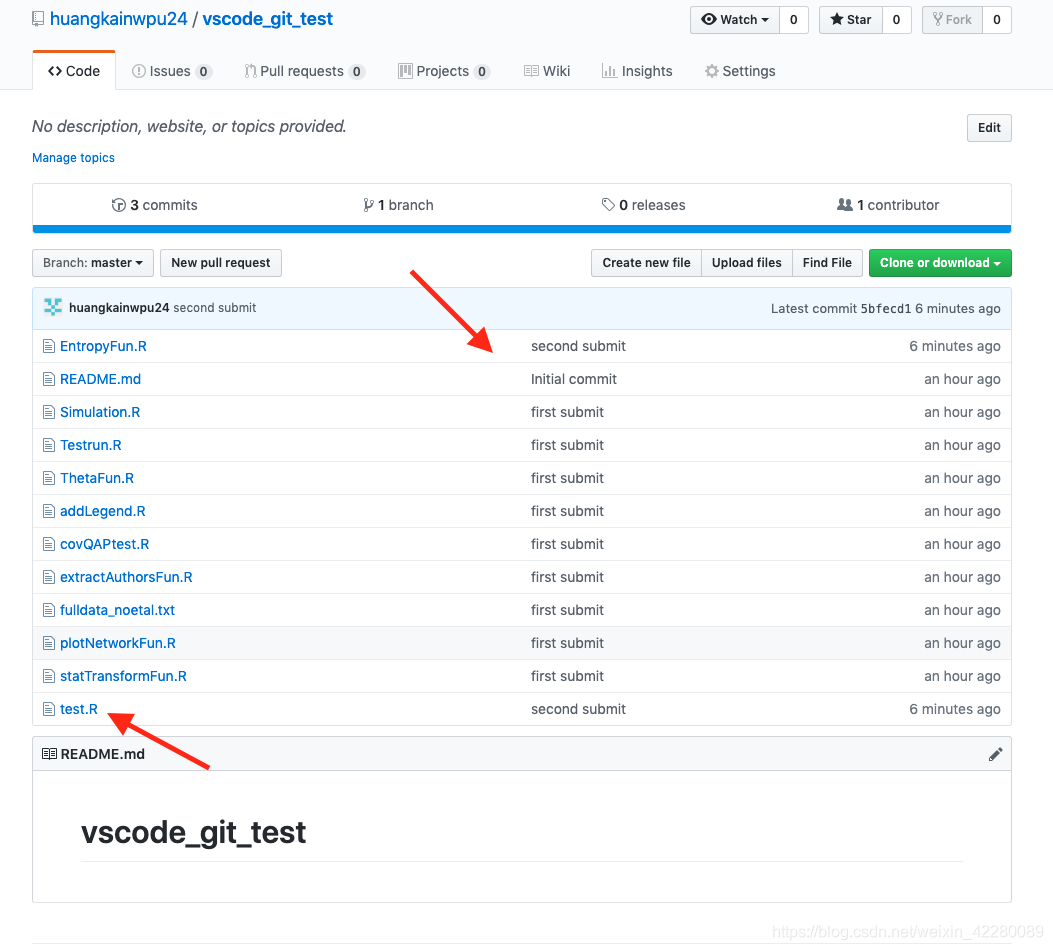The height and width of the screenshot is (950, 1053).
Task: Open the Clone or download dropdown
Action: (939, 262)
